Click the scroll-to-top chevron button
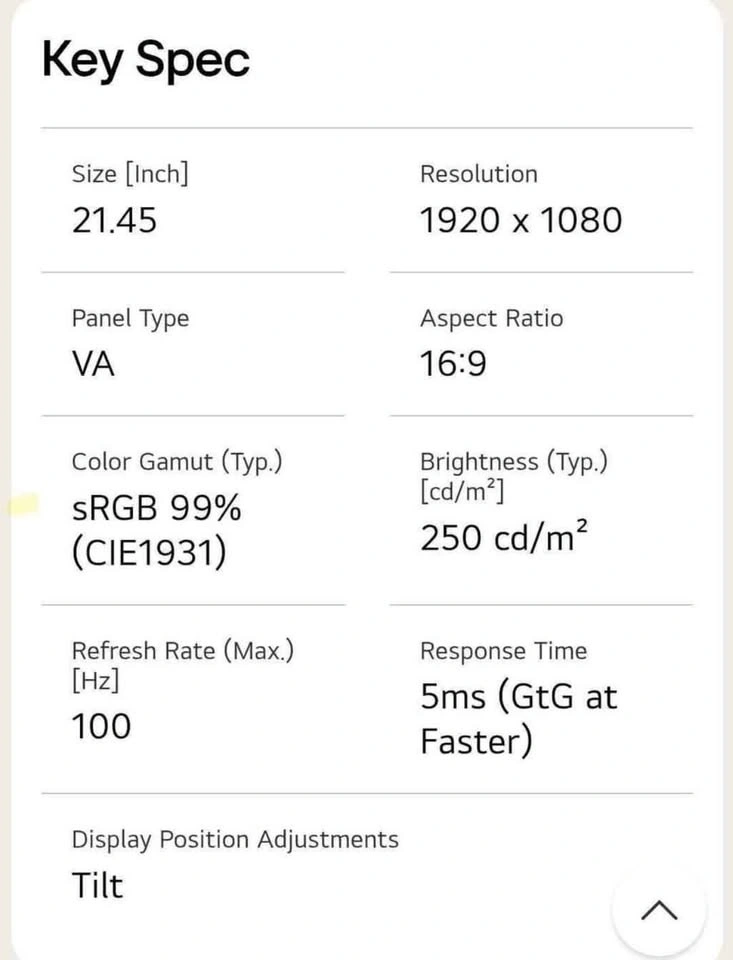This screenshot has height=960, width=733. coord(659,910)
